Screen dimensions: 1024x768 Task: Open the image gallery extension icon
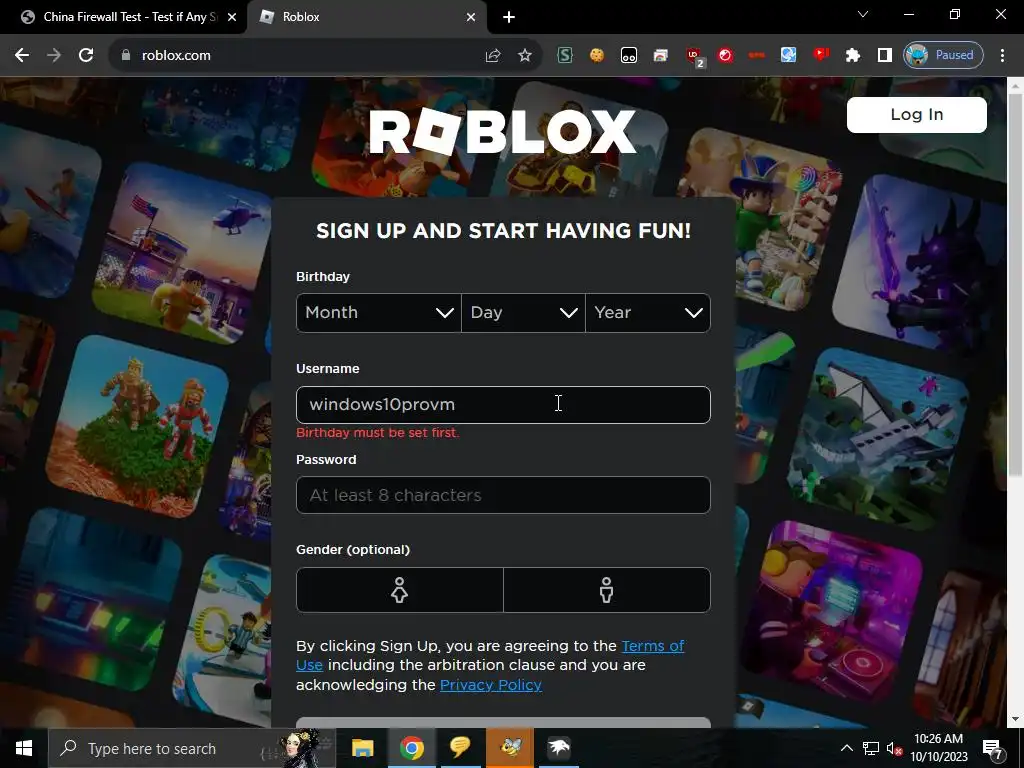tap(660, 56)
